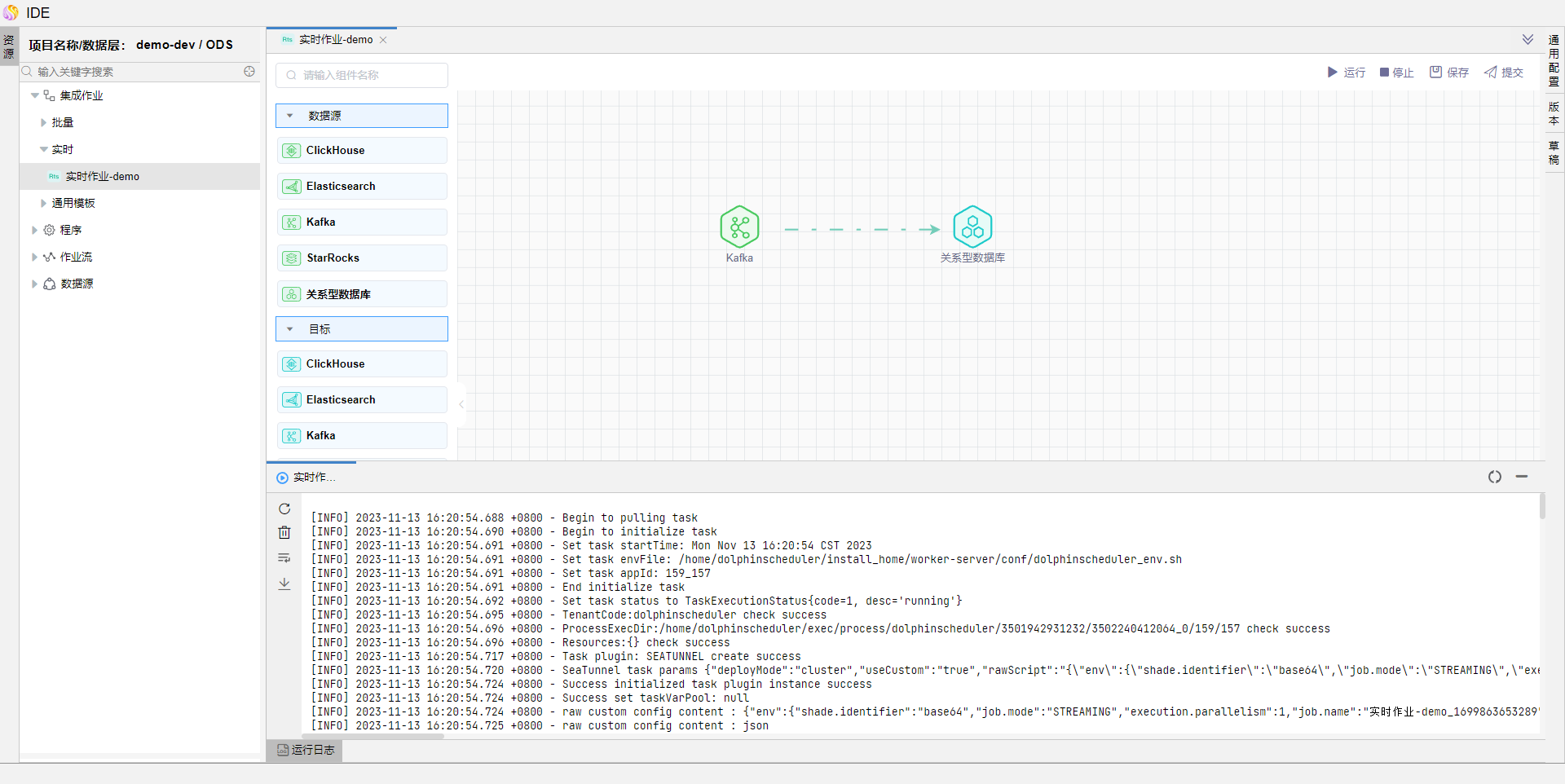Select the 关系型数据库 node on canvas
This screenshot has height=784, width=1565.
[972, 227]
